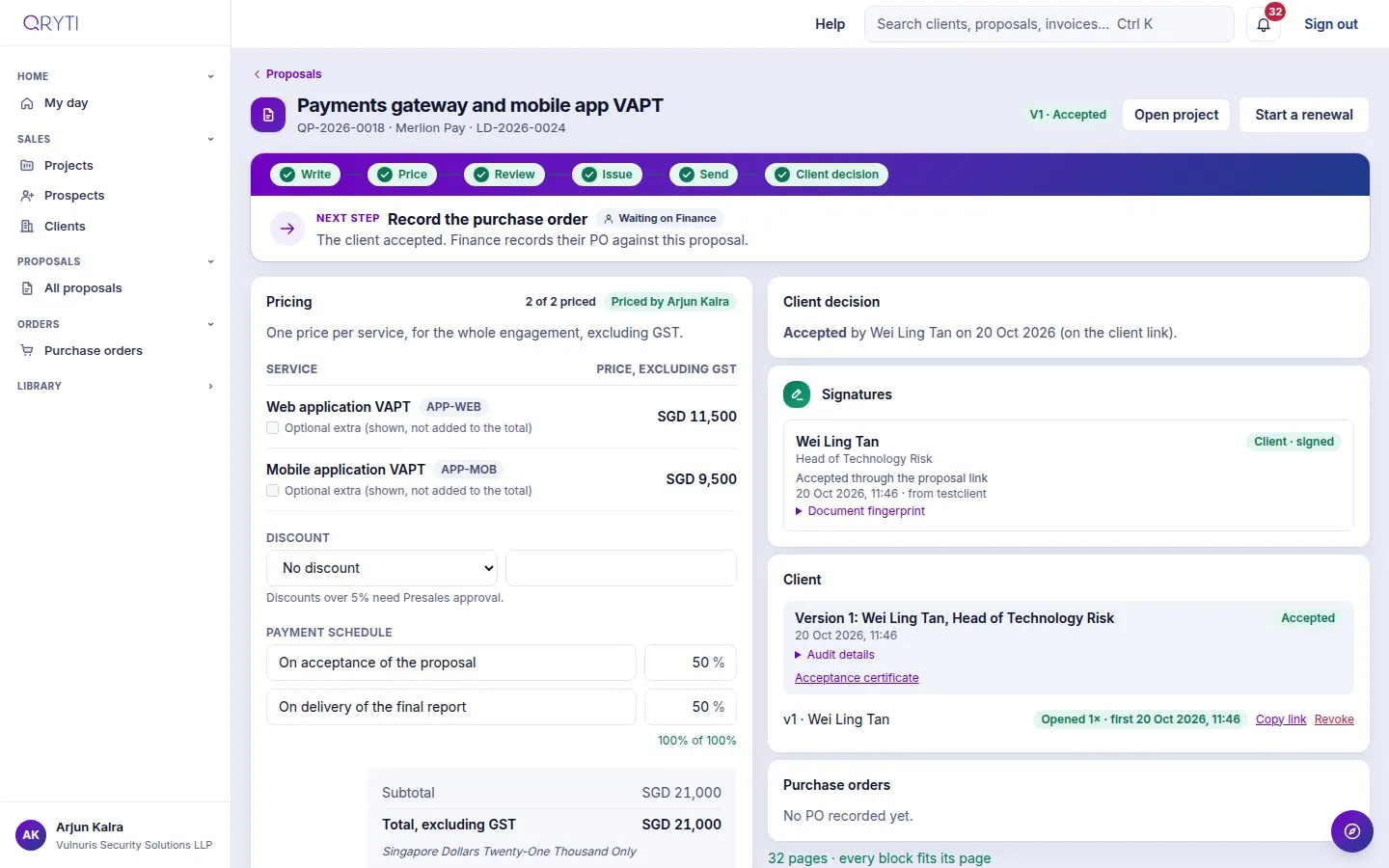Image resolution: width=1389 pixels, height=868 pixels.
Task: Click the back chevron beside Proposals
Action: [x=257, y=74]
